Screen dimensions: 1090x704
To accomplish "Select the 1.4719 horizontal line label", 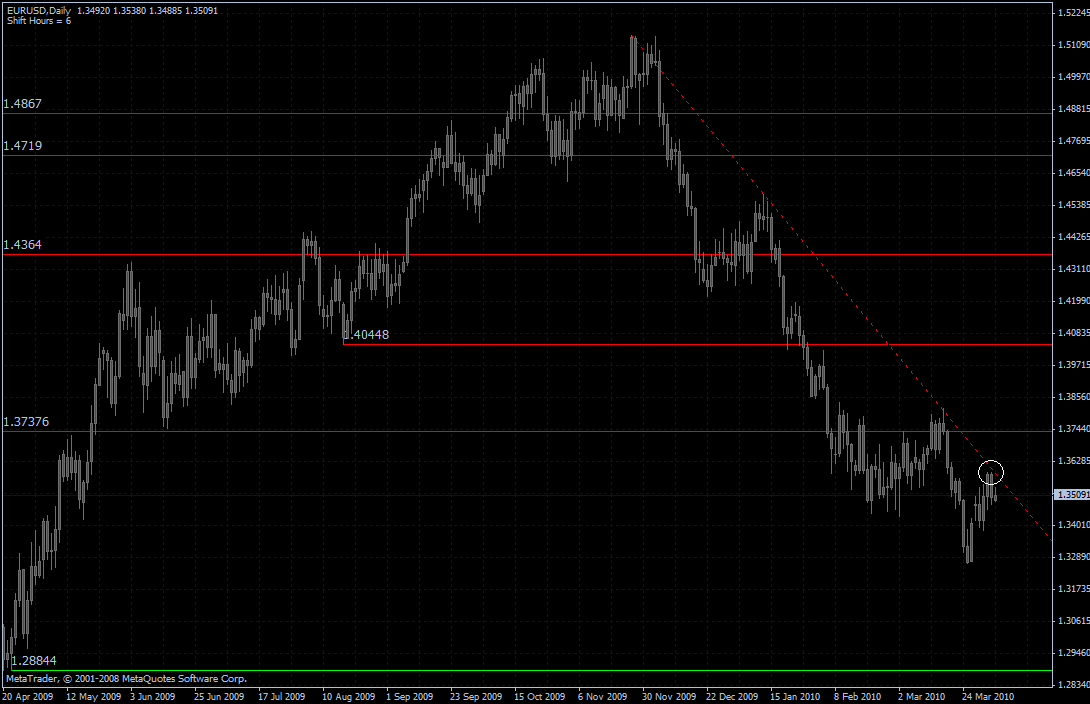I will point(22,145).
